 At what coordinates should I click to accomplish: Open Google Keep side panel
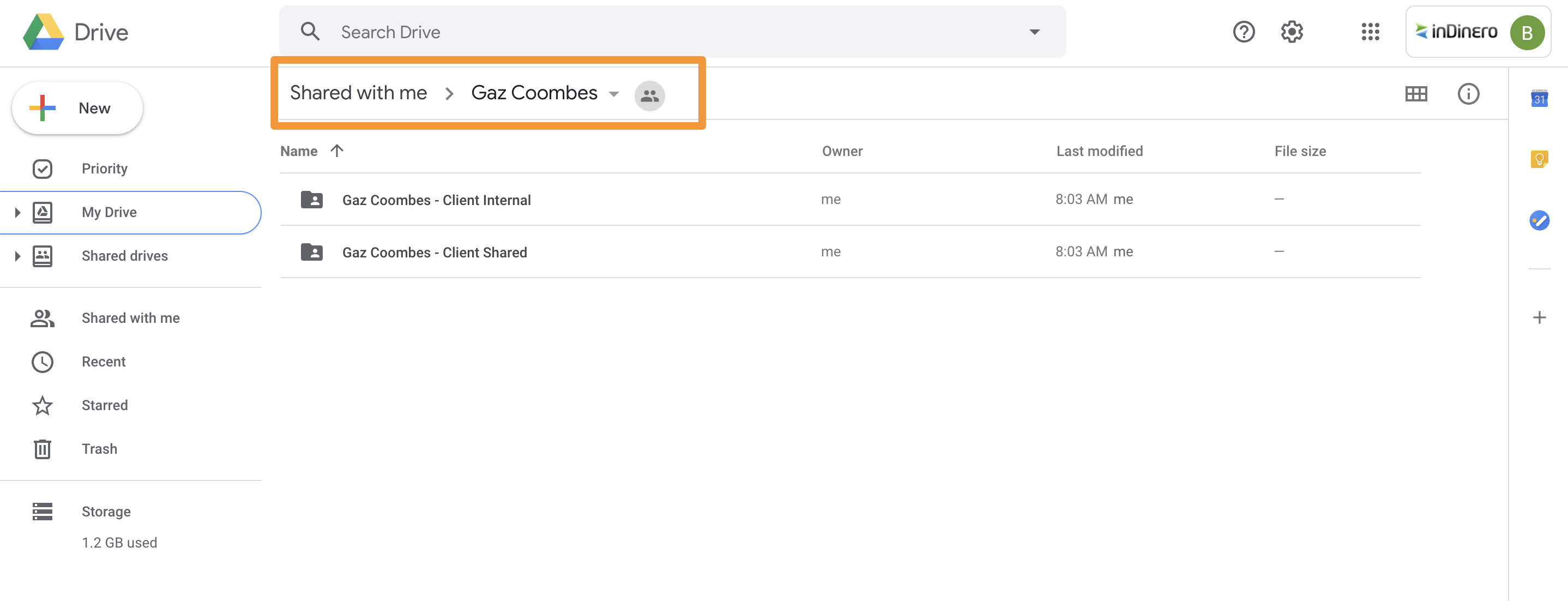coord(1539,160)
